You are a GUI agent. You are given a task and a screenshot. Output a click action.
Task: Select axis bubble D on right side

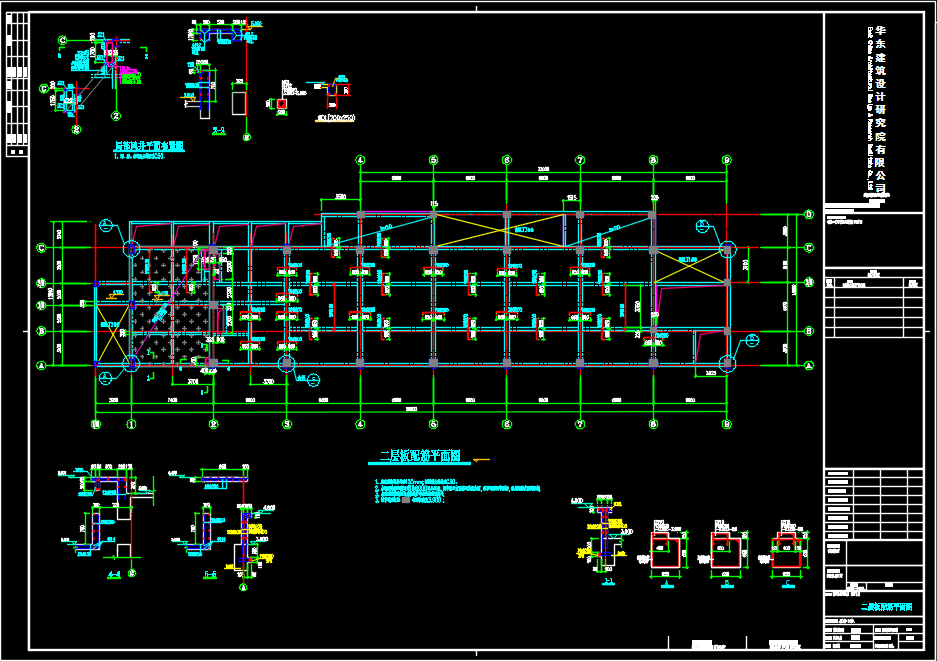(808, 215)
